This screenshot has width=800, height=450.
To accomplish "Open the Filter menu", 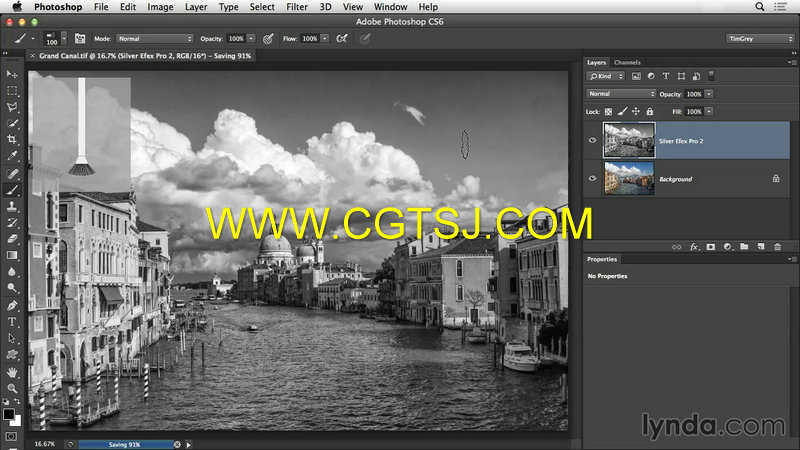I will [x=296, y=7].
